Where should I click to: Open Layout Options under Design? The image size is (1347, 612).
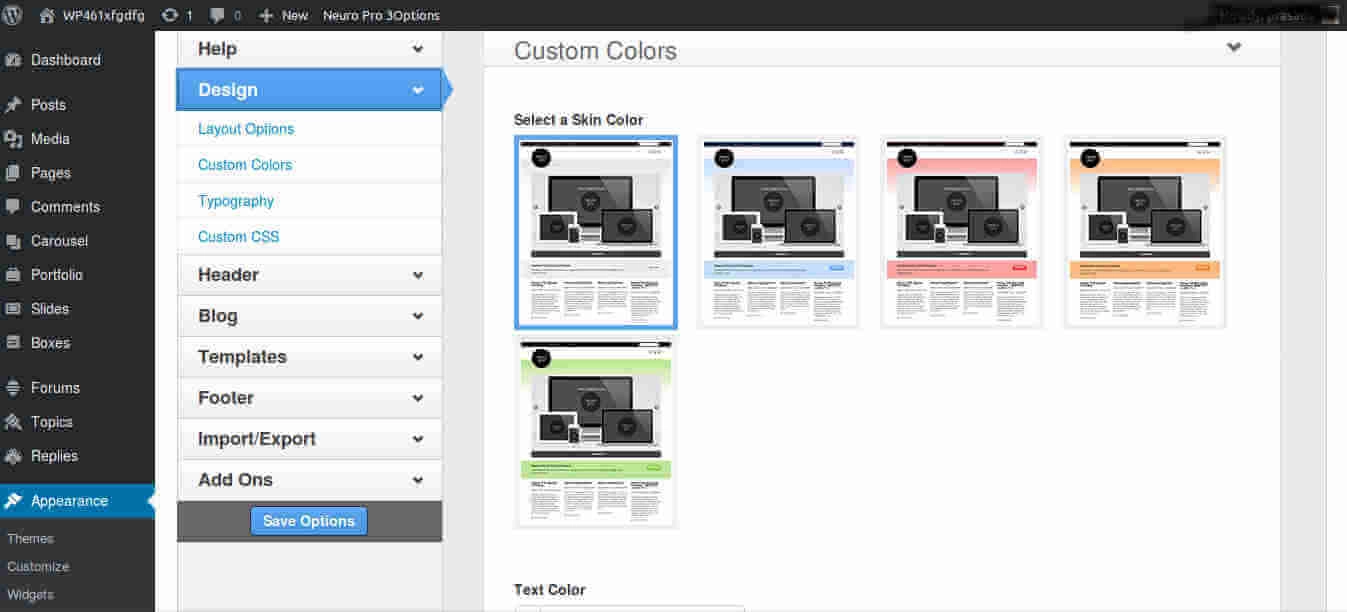246,129
